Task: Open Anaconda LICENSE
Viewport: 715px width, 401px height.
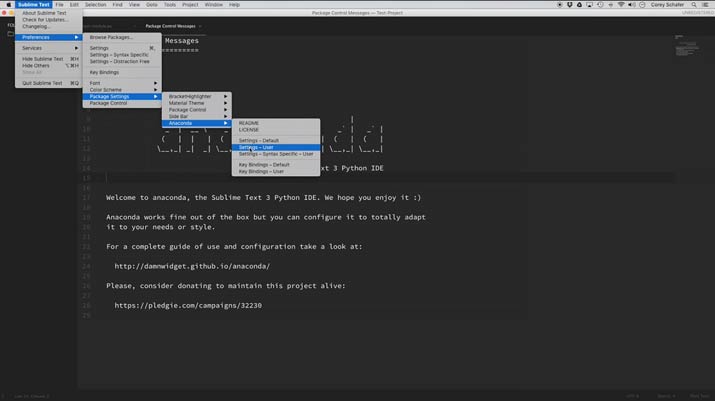Action: 276,130
